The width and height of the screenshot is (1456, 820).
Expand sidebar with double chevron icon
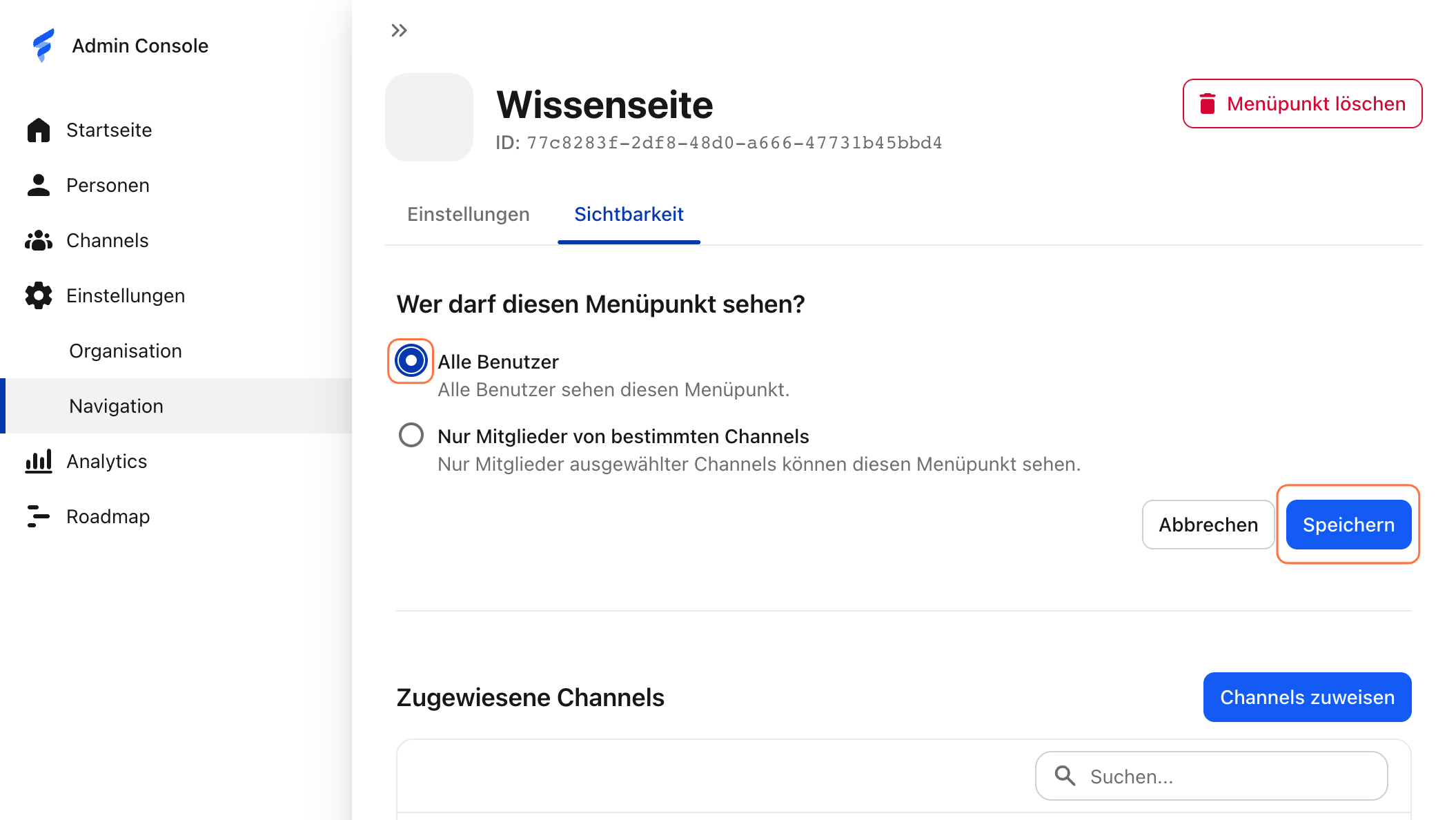click(x=399, y=30)
